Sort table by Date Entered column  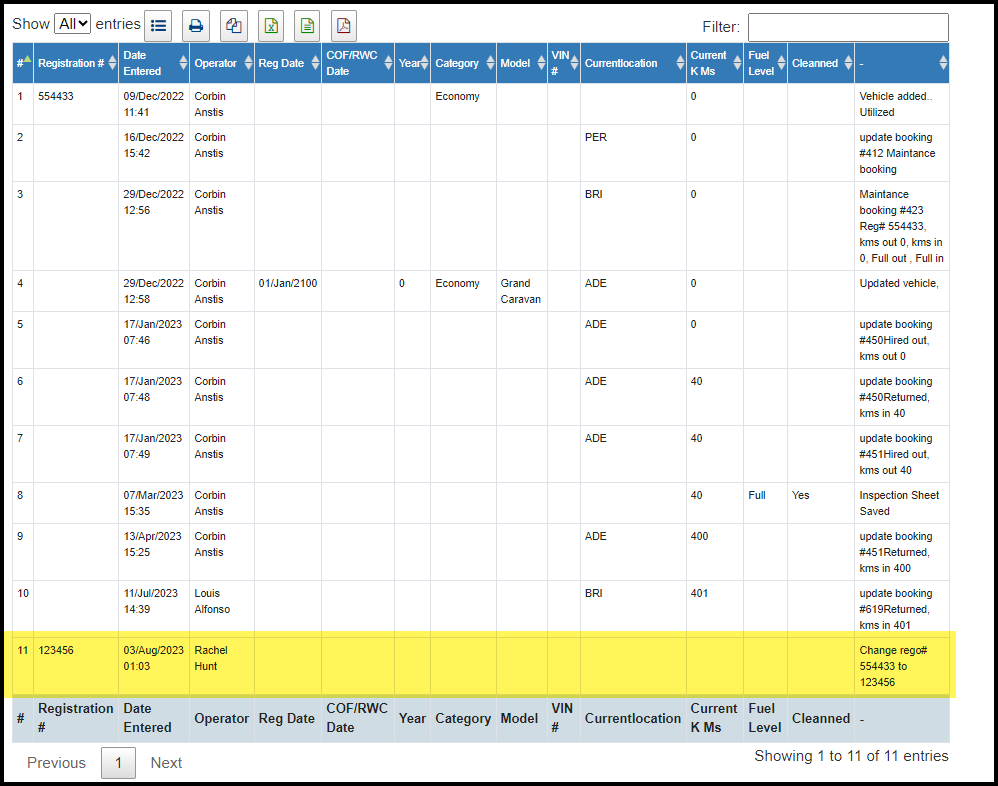pos(153,63)
